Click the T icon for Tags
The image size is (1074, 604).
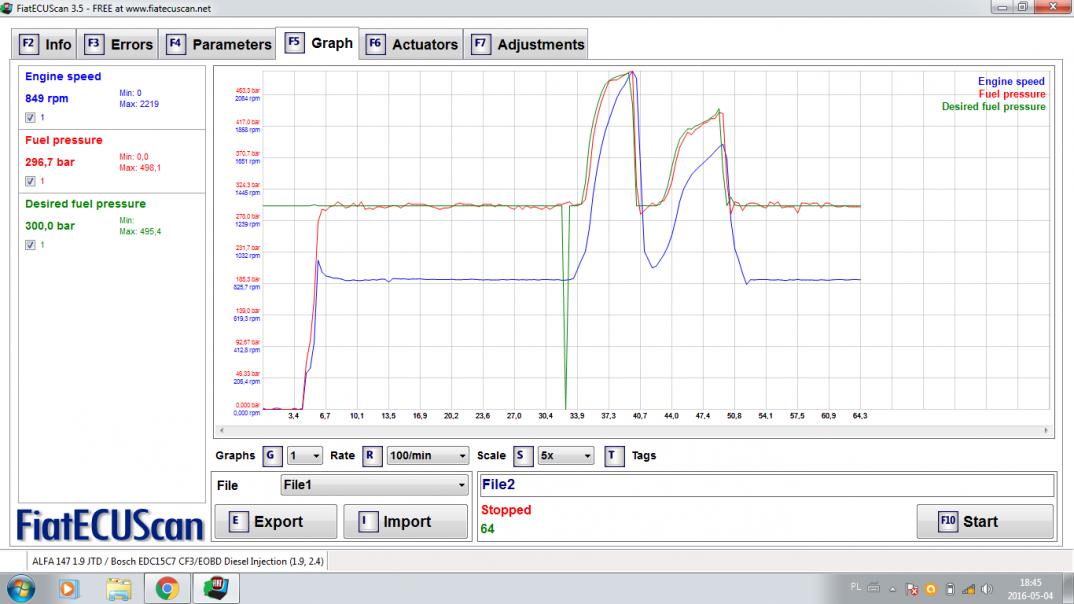pos(614,455)
